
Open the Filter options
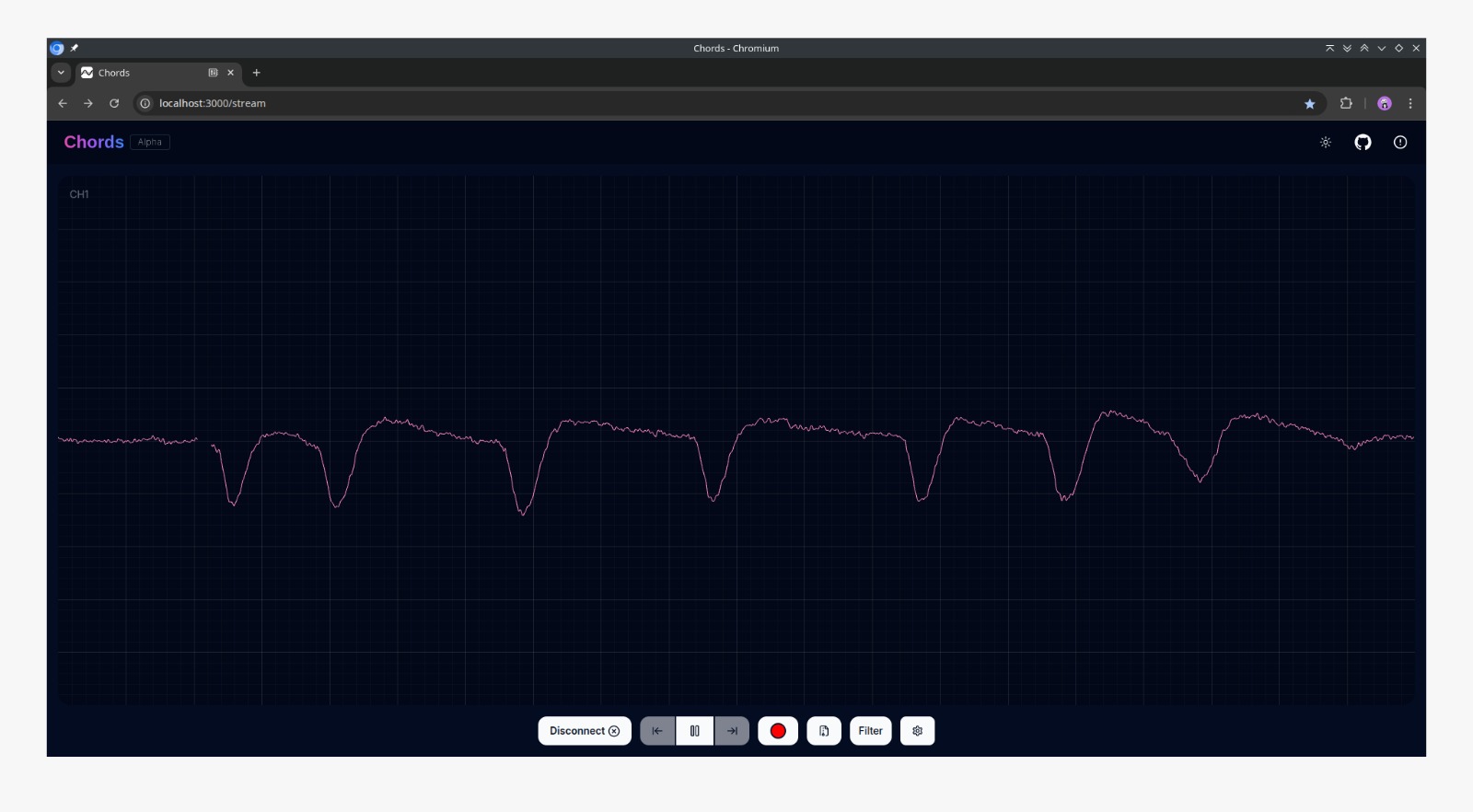870,731
